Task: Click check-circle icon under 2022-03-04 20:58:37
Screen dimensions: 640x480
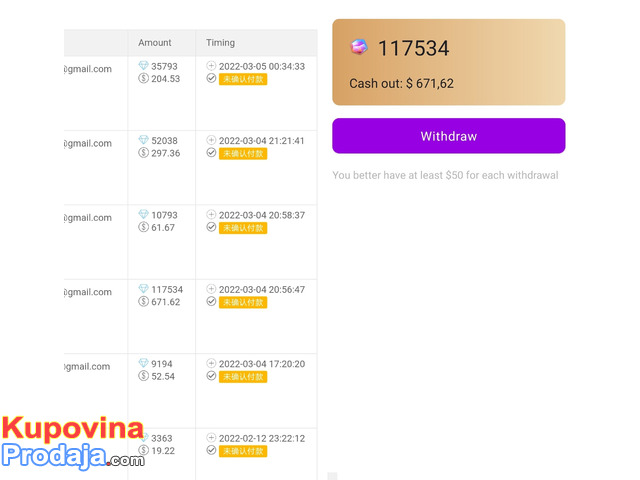Action: [x=211, y=227]
